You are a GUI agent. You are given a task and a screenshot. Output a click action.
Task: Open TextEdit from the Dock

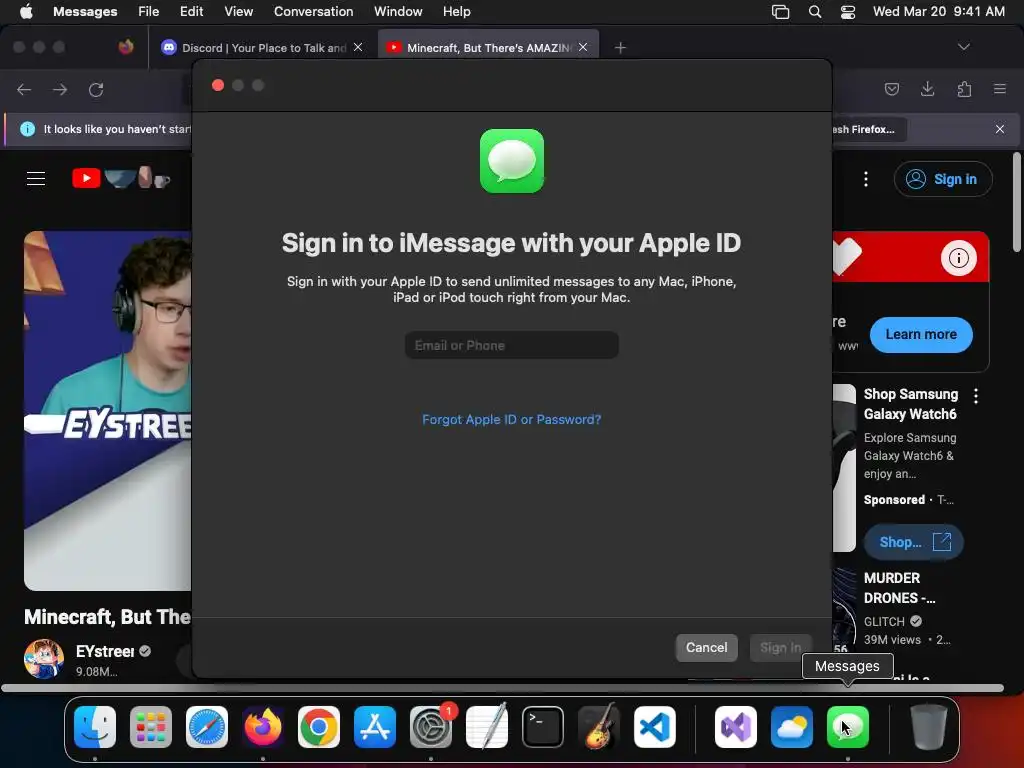click(487, 727)
